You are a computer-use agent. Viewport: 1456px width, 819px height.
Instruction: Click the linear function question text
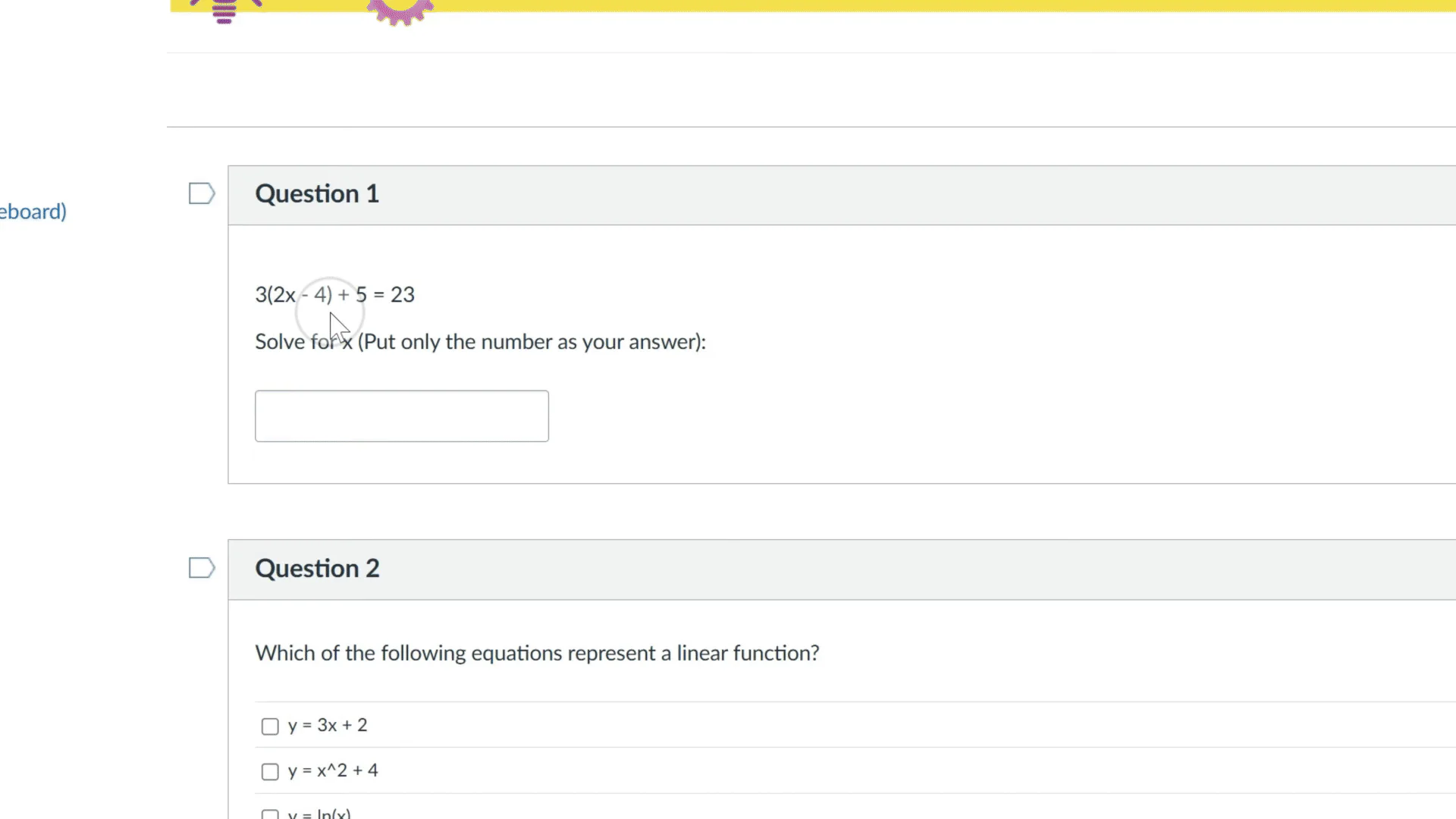click(x=537, y=653)
